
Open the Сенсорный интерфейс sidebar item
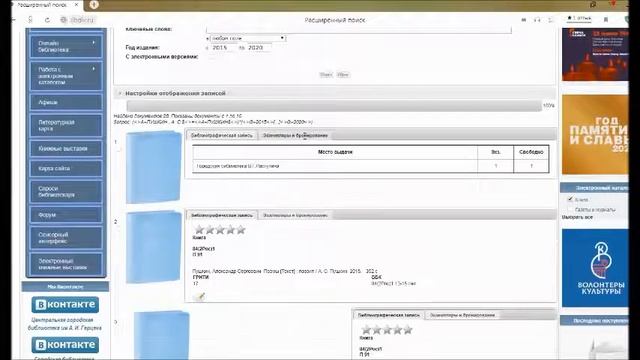coord(66,238)
